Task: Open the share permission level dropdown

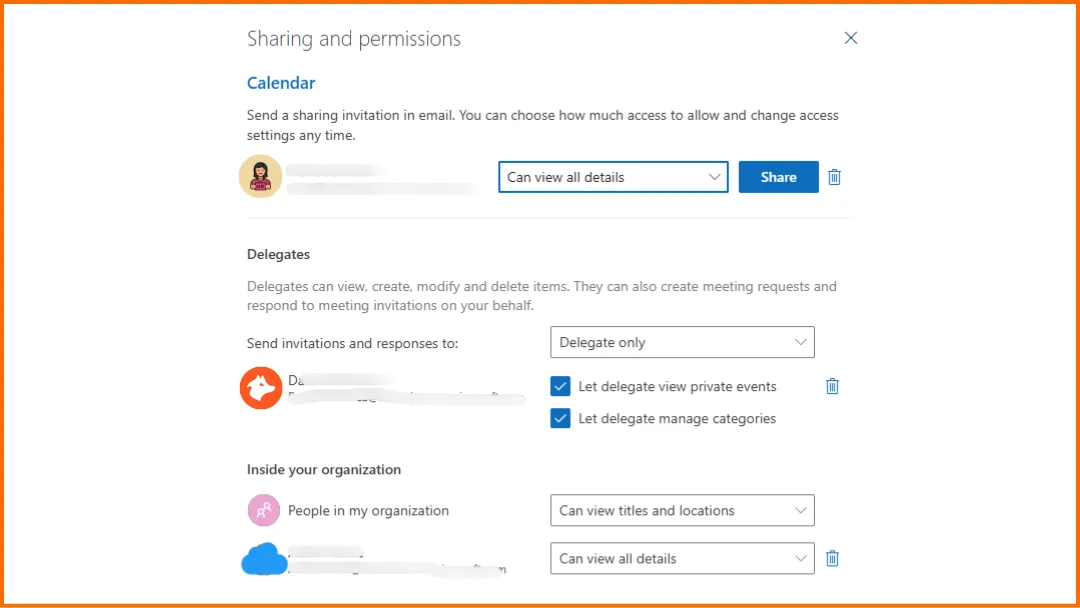Action: (x=613, y=177)
